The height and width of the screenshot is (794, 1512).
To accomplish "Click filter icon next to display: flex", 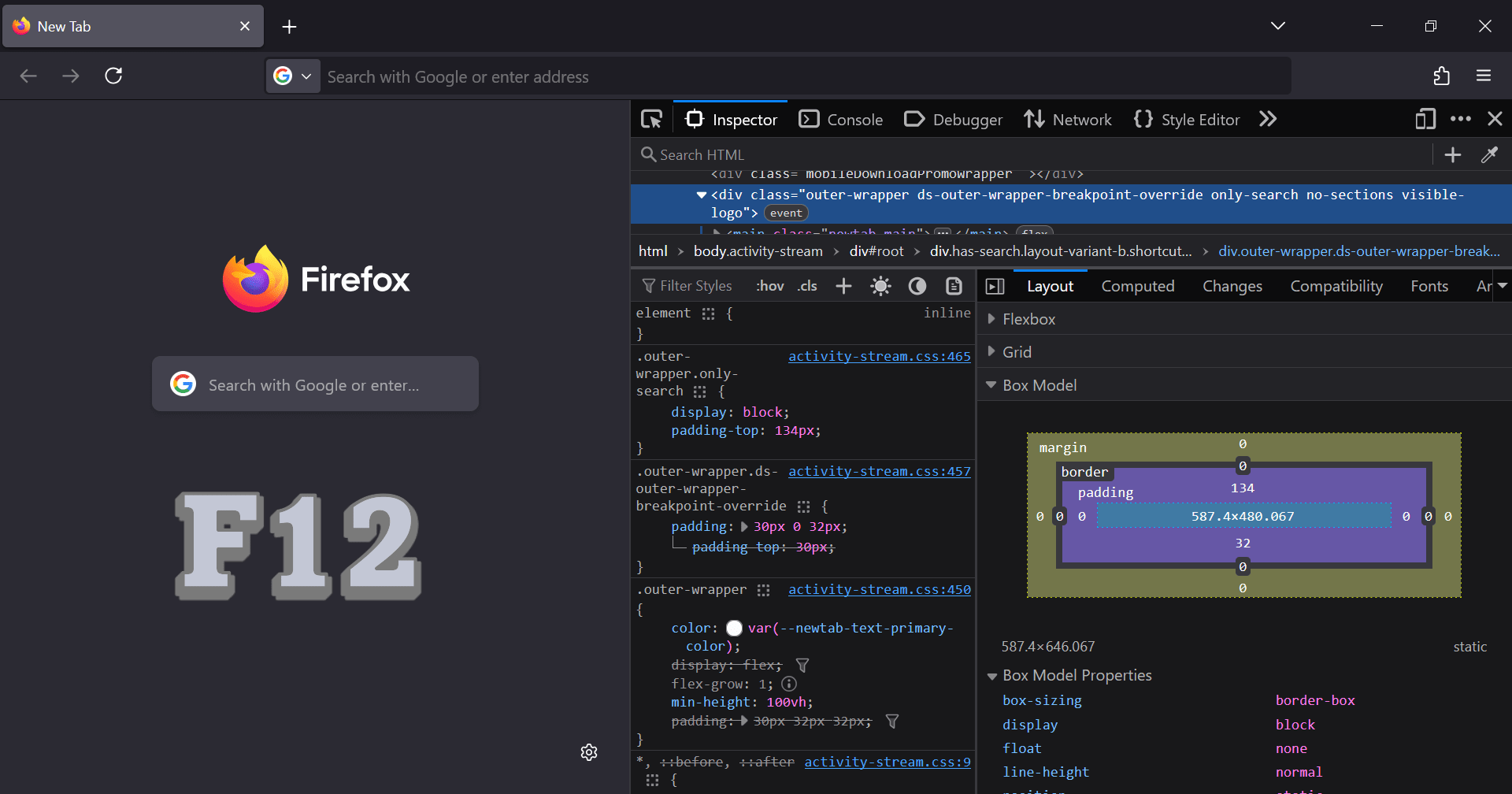I will pos(802,666).
